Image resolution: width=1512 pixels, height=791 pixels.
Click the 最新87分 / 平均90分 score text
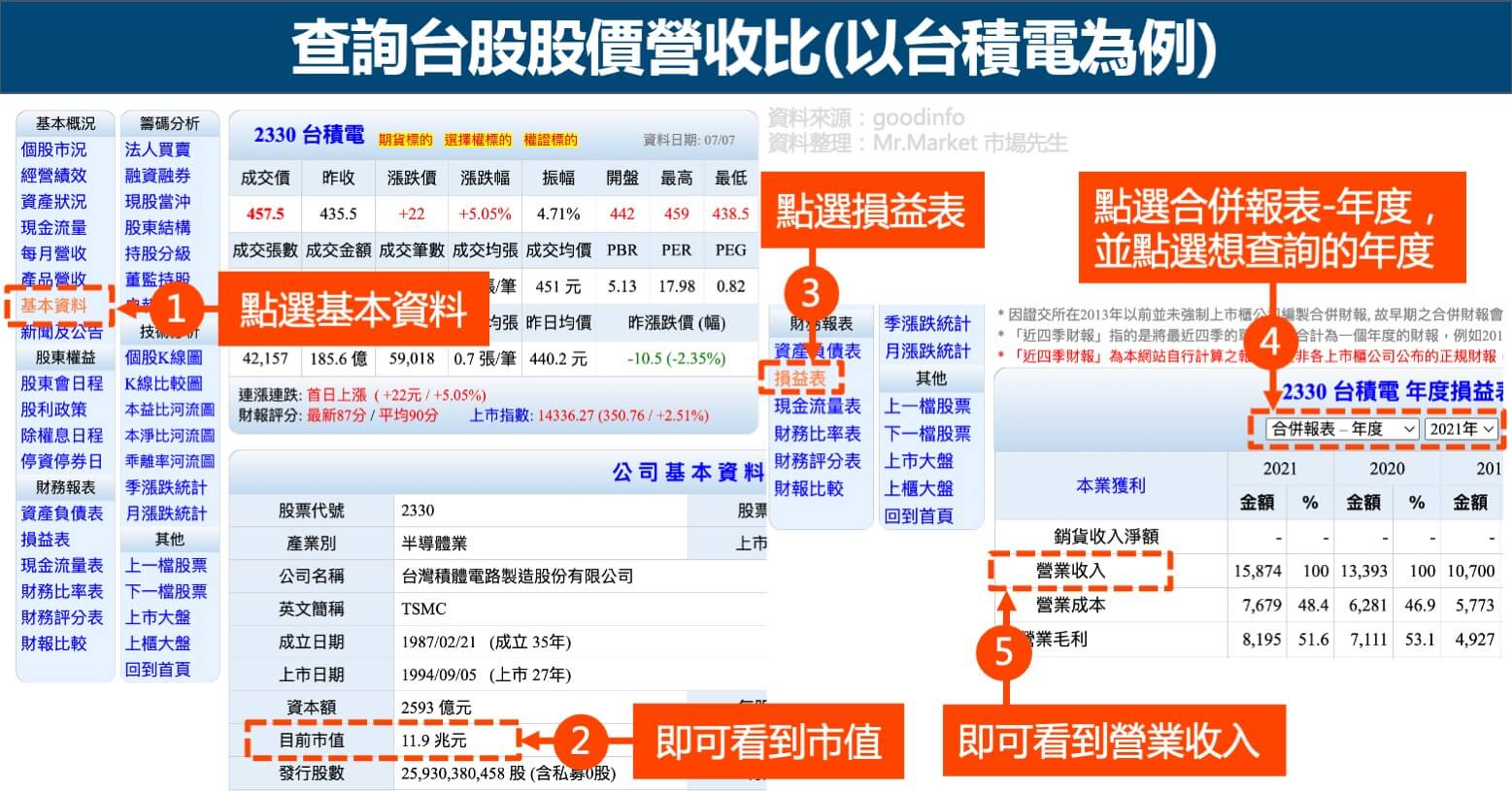coord(372,415)
